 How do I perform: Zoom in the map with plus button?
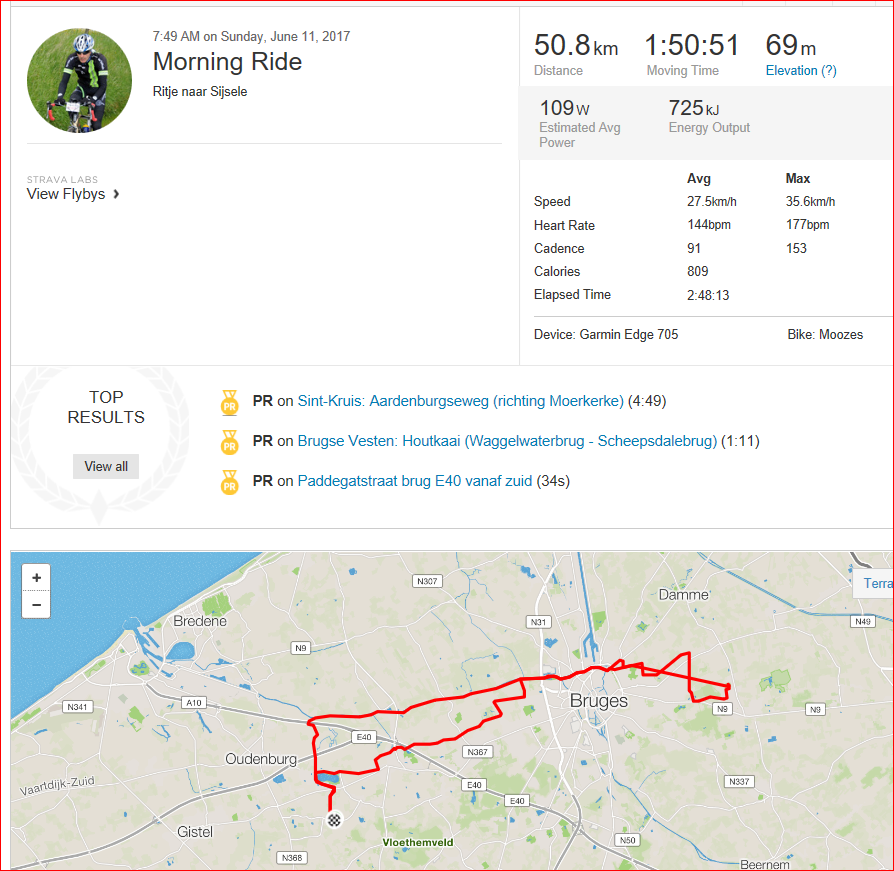(36, 577)
